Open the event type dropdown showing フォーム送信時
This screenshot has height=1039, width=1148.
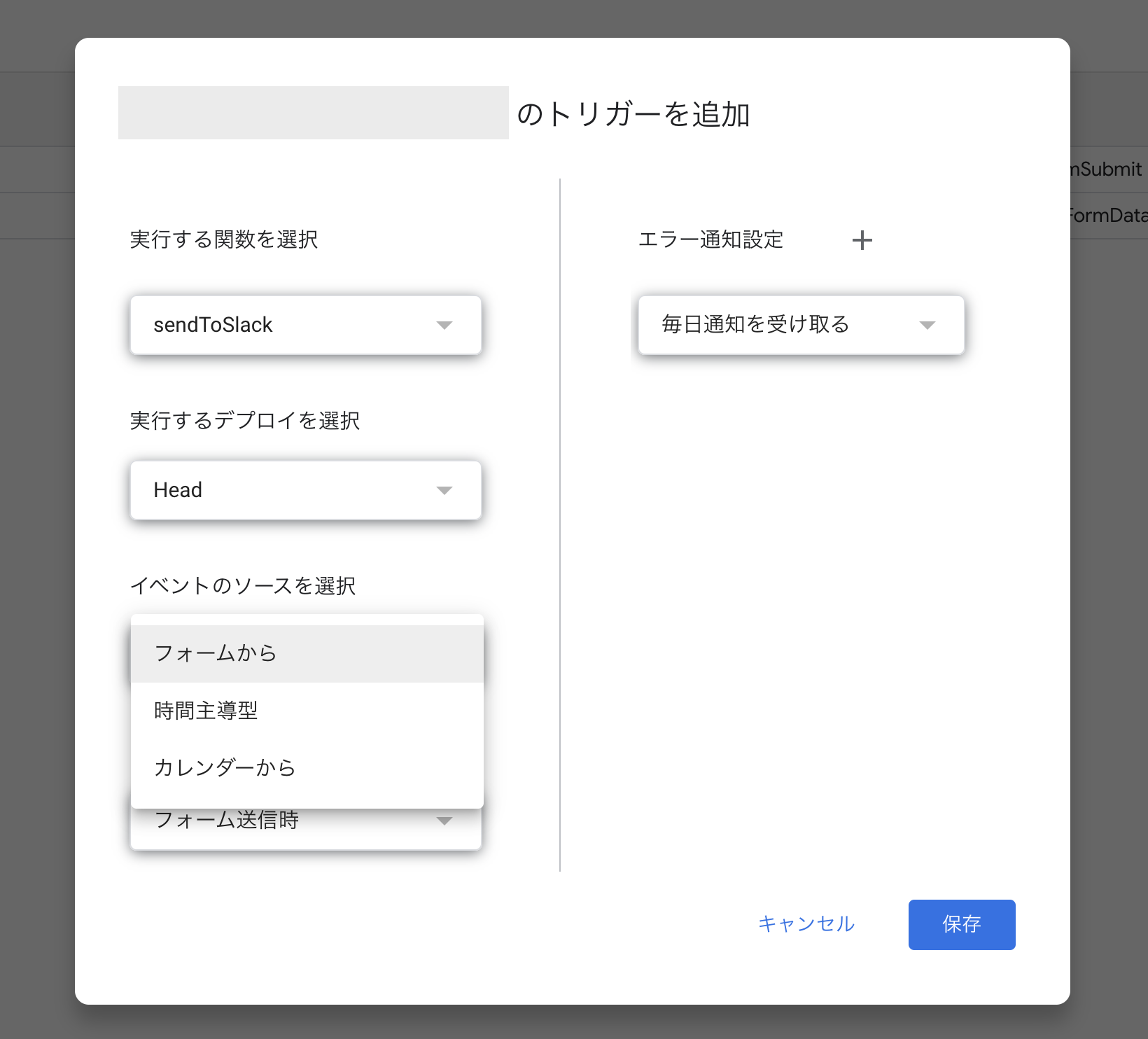point(304,821)
